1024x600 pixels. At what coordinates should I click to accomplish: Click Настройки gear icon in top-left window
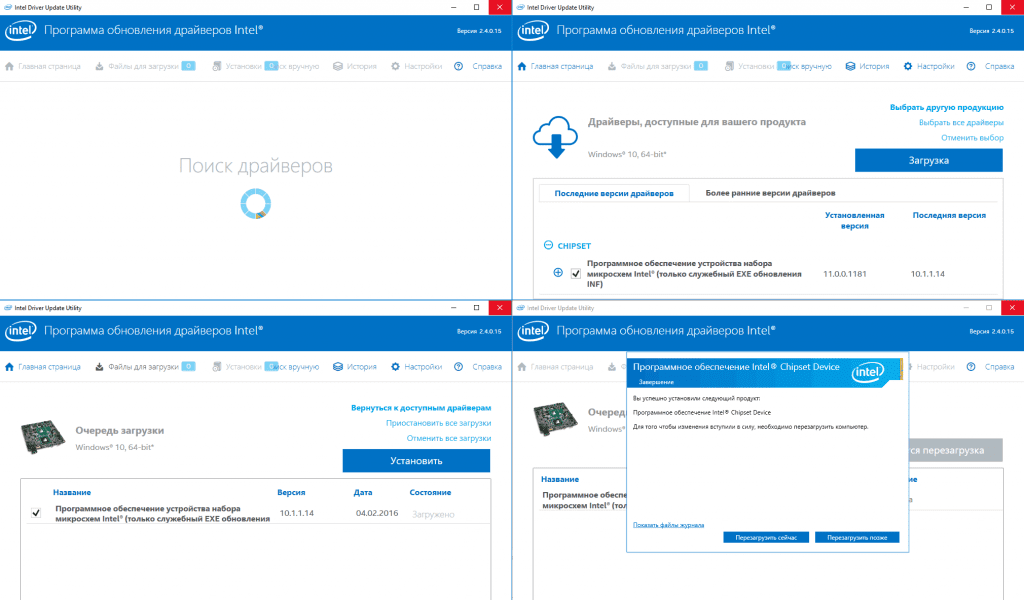pyautogui.click(x=395, y=66)
